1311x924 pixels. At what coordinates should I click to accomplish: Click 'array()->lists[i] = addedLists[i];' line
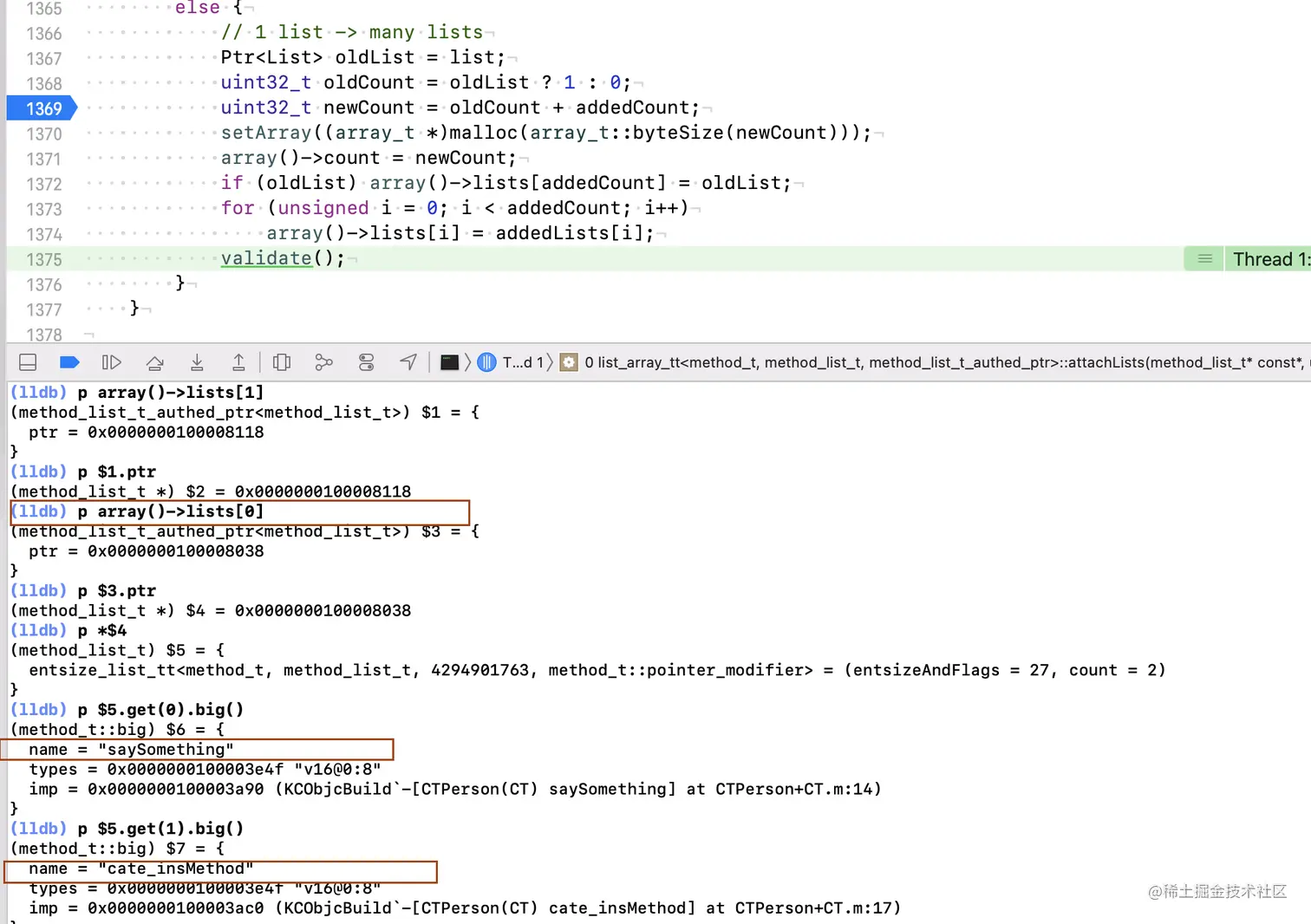click(460, 233)
